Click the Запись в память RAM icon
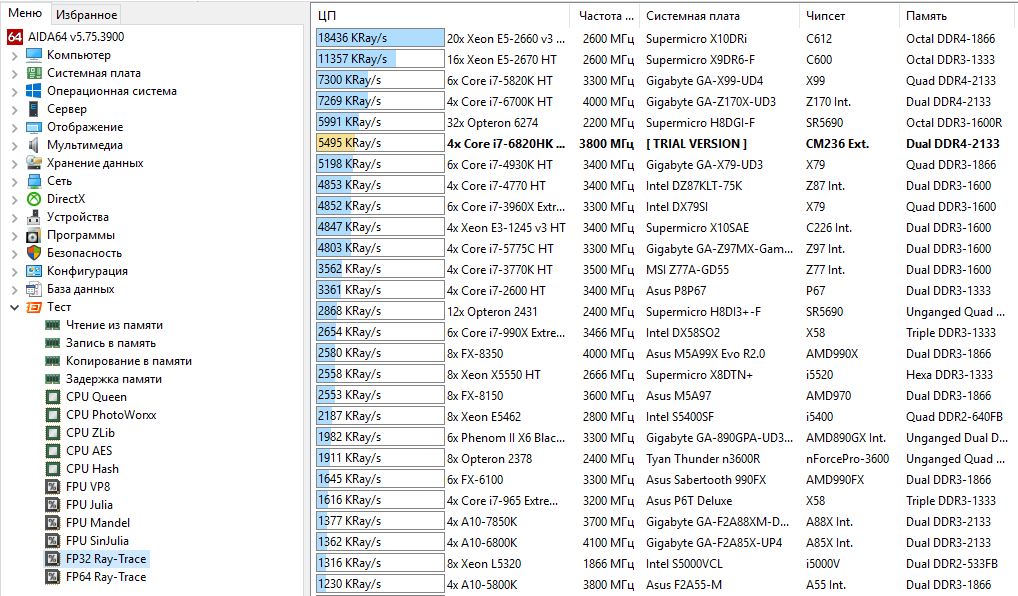 [x=53, y=343]
